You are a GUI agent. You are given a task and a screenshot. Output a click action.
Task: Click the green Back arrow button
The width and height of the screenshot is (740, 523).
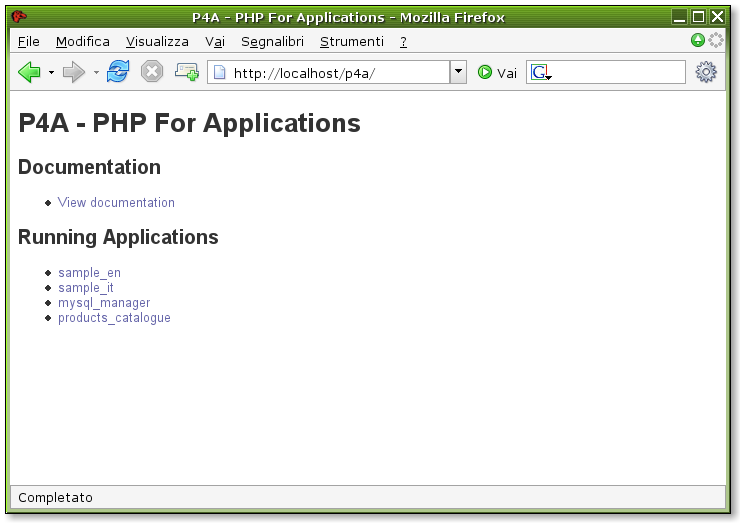[28, 72]
